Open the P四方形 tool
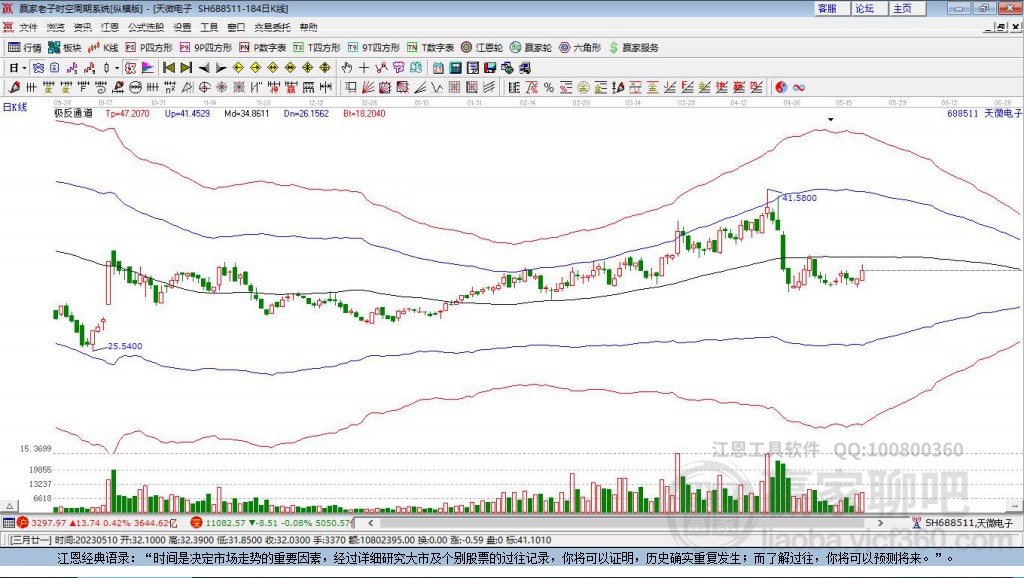Screen dimensions: 1024x578 pos(149,48)
